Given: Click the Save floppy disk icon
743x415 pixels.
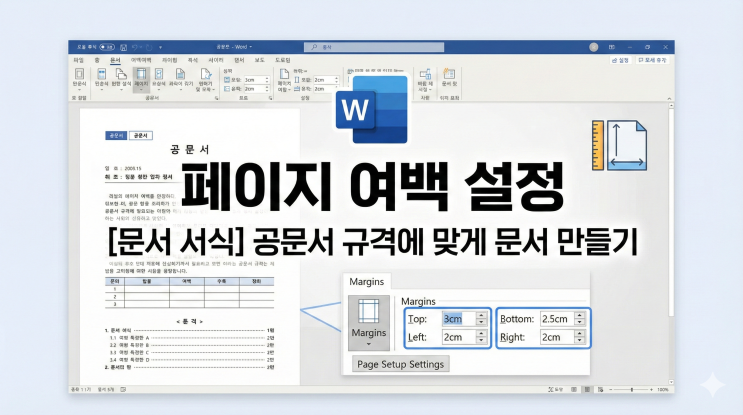Looking at the screenshot, I should 123,47.
